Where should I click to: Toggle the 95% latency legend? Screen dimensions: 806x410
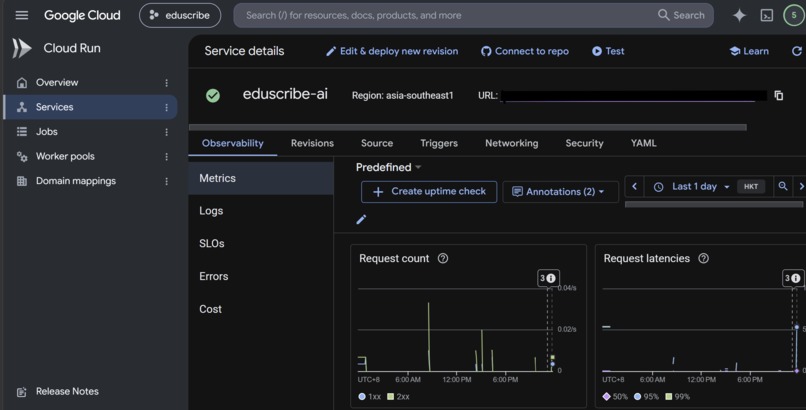[646, 397]
